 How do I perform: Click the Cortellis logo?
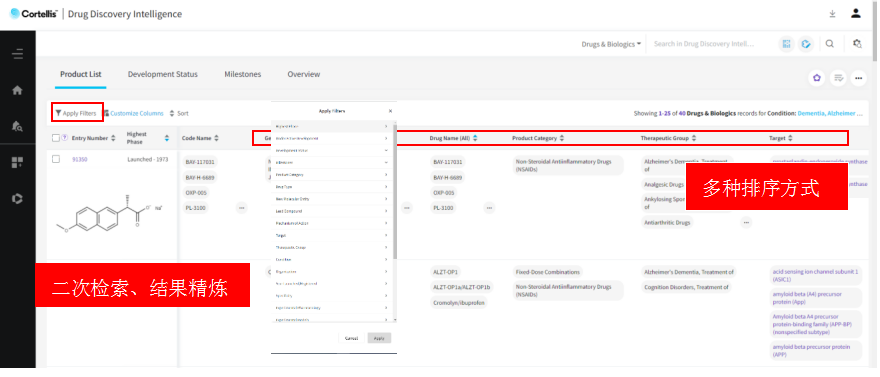[33, 14]
